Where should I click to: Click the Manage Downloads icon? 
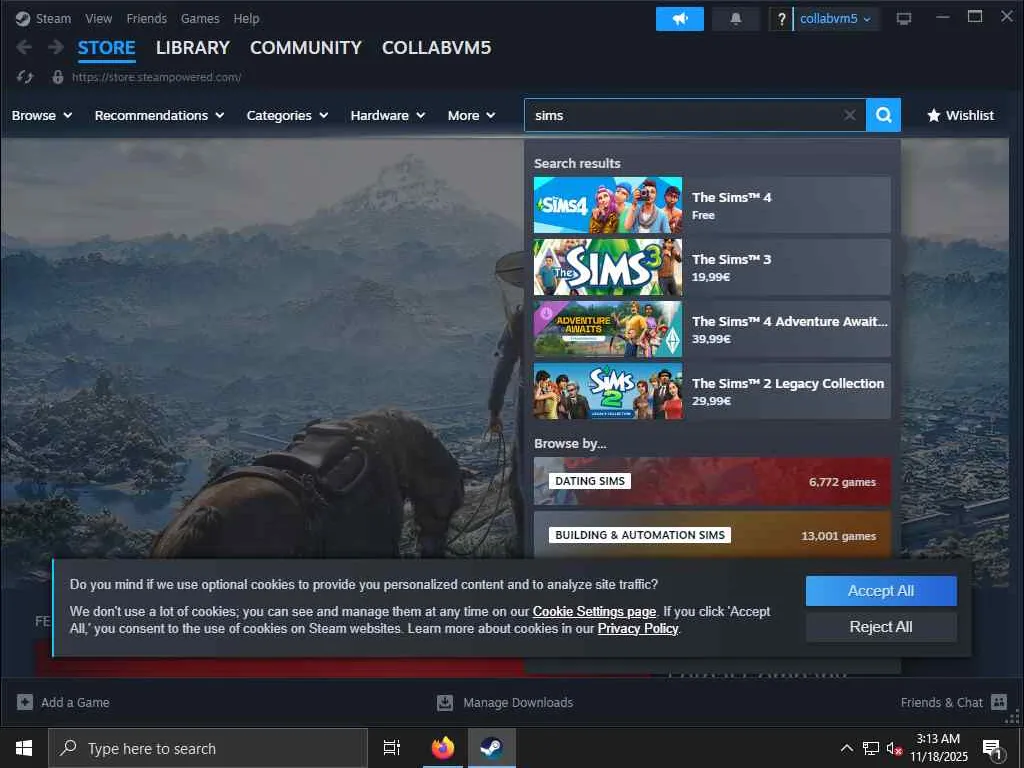pos(445,702)
